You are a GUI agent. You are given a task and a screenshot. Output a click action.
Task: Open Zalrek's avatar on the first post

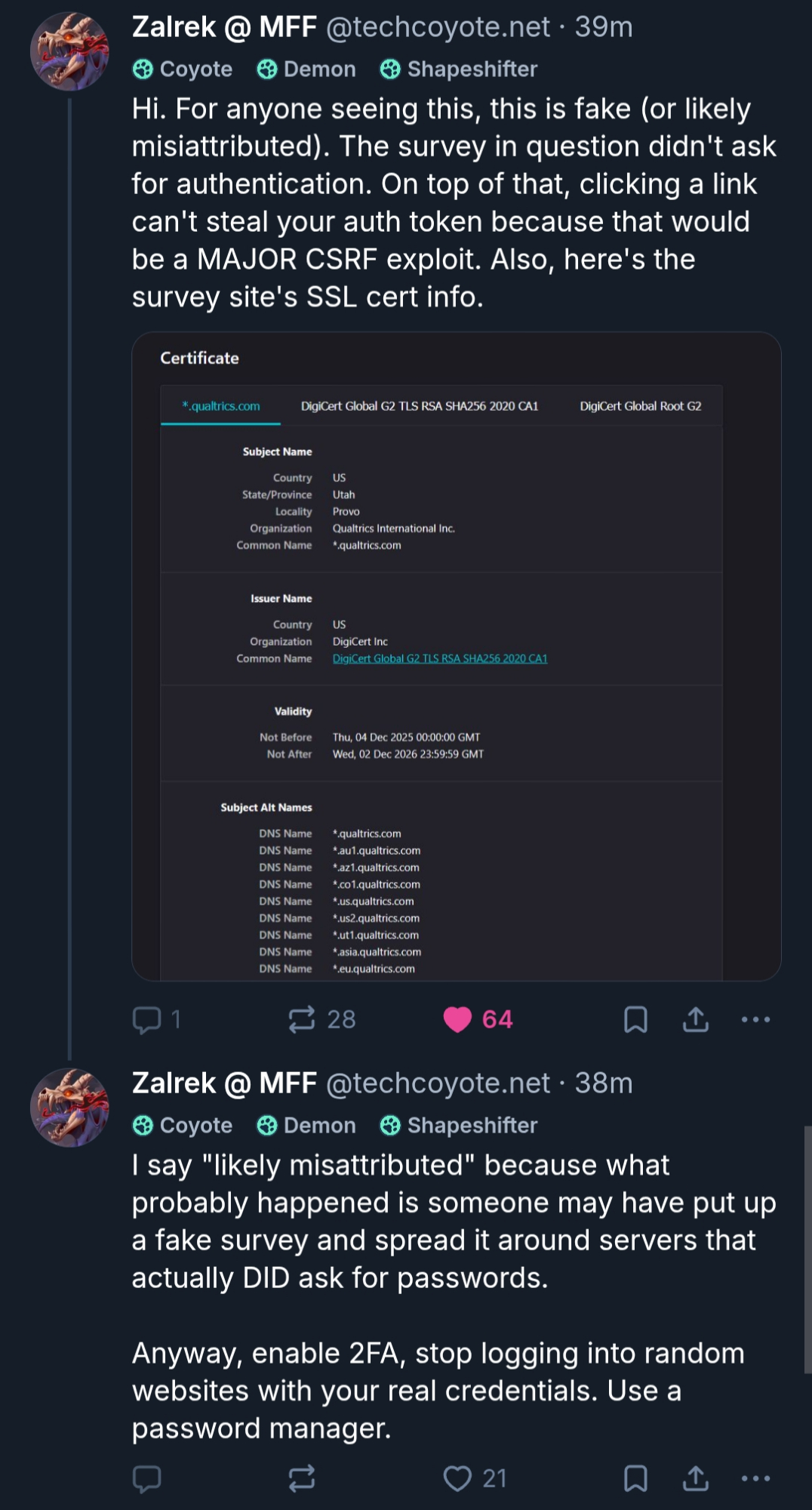[x=69, y=51]
